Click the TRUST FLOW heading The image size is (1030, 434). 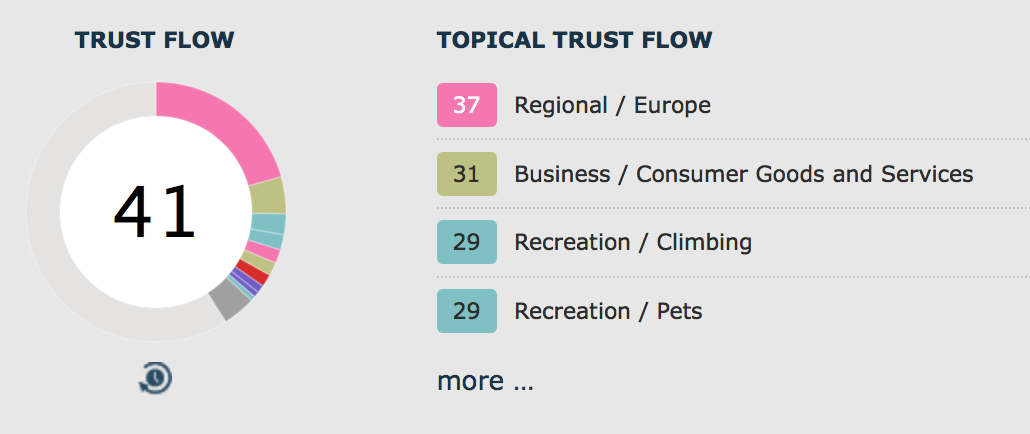(154, 40)
